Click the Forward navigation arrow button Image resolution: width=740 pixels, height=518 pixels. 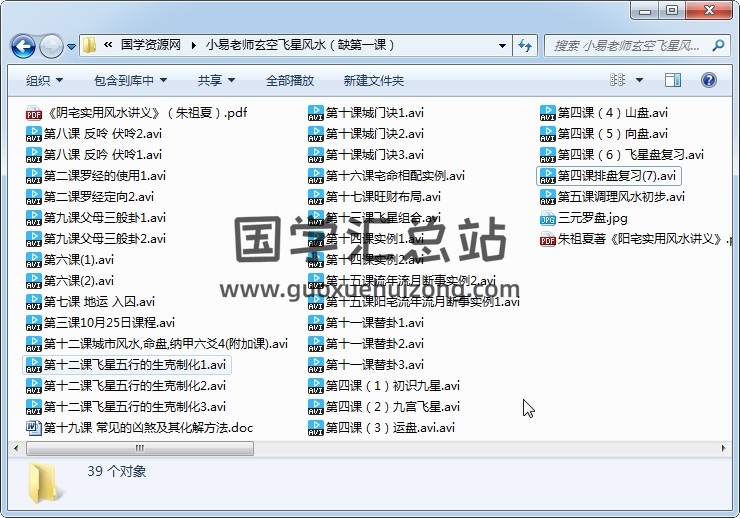(50, 46)
